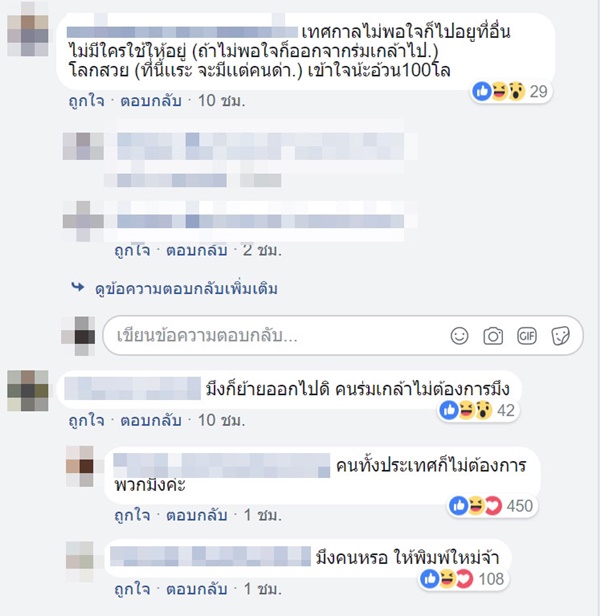Attach a photo using camera icon
600x616 pixels.
click(493, 336)
